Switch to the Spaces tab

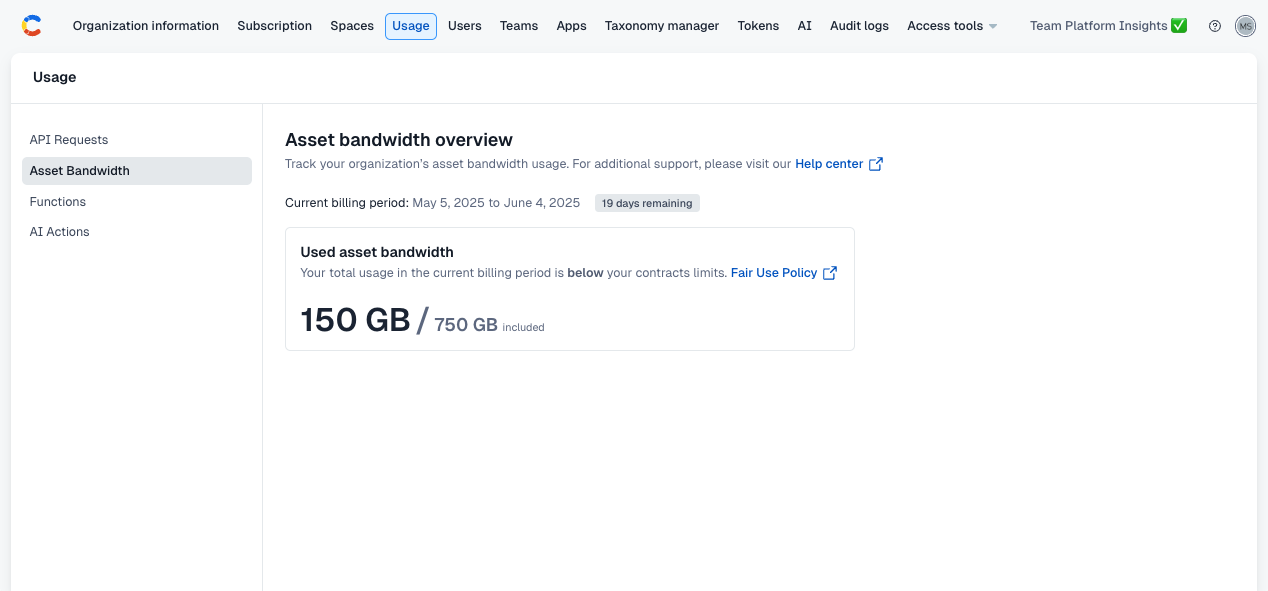[x=352, y=26]
